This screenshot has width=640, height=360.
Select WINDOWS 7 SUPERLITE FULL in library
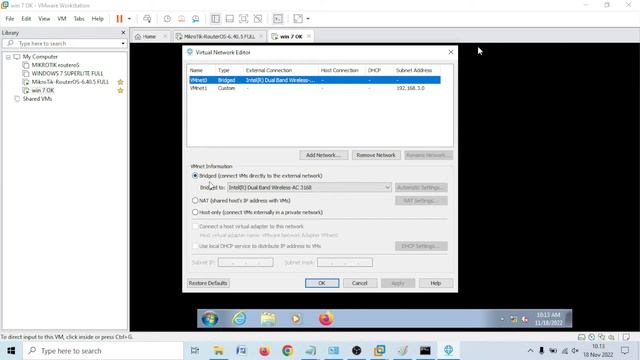coord(67,73)
